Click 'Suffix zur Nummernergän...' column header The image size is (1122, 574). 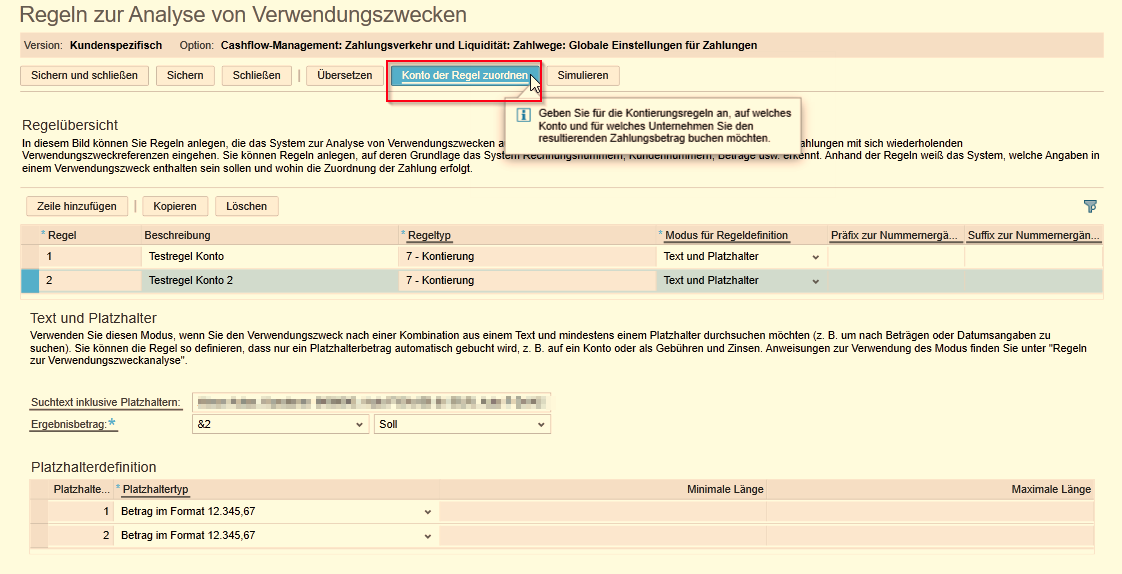pyautogui.click(x=1033, y=235)
